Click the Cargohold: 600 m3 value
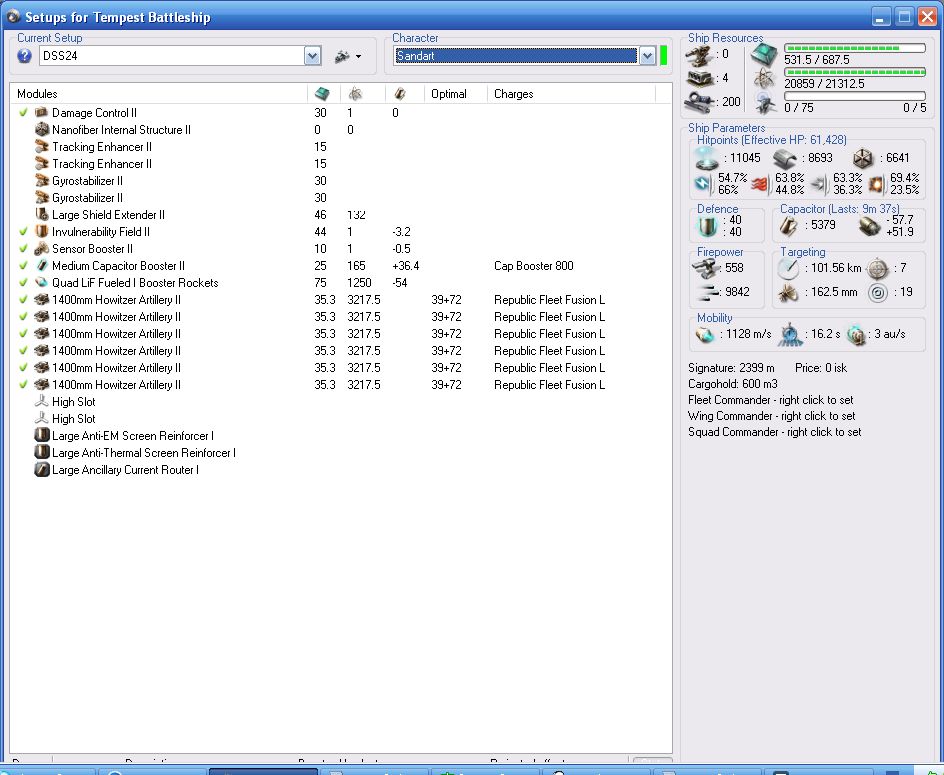 (x=732, y=384)
